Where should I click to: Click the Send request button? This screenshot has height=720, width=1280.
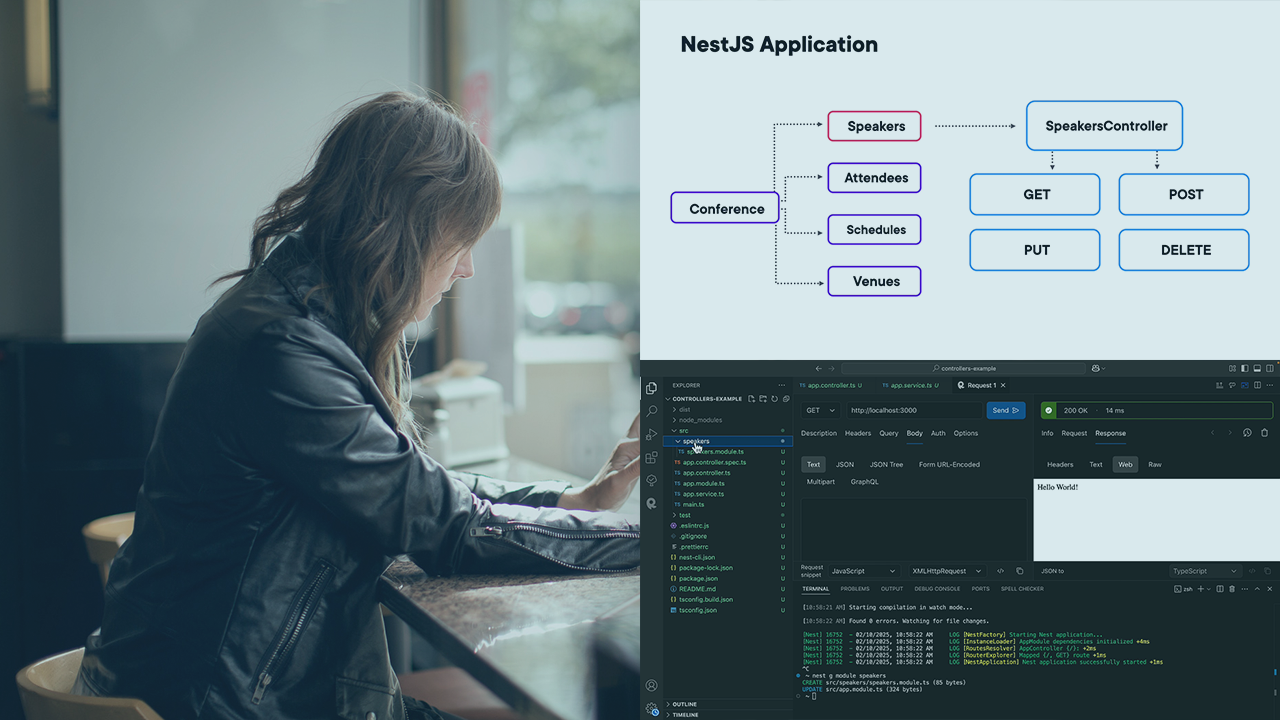[x=1005, y=410]
